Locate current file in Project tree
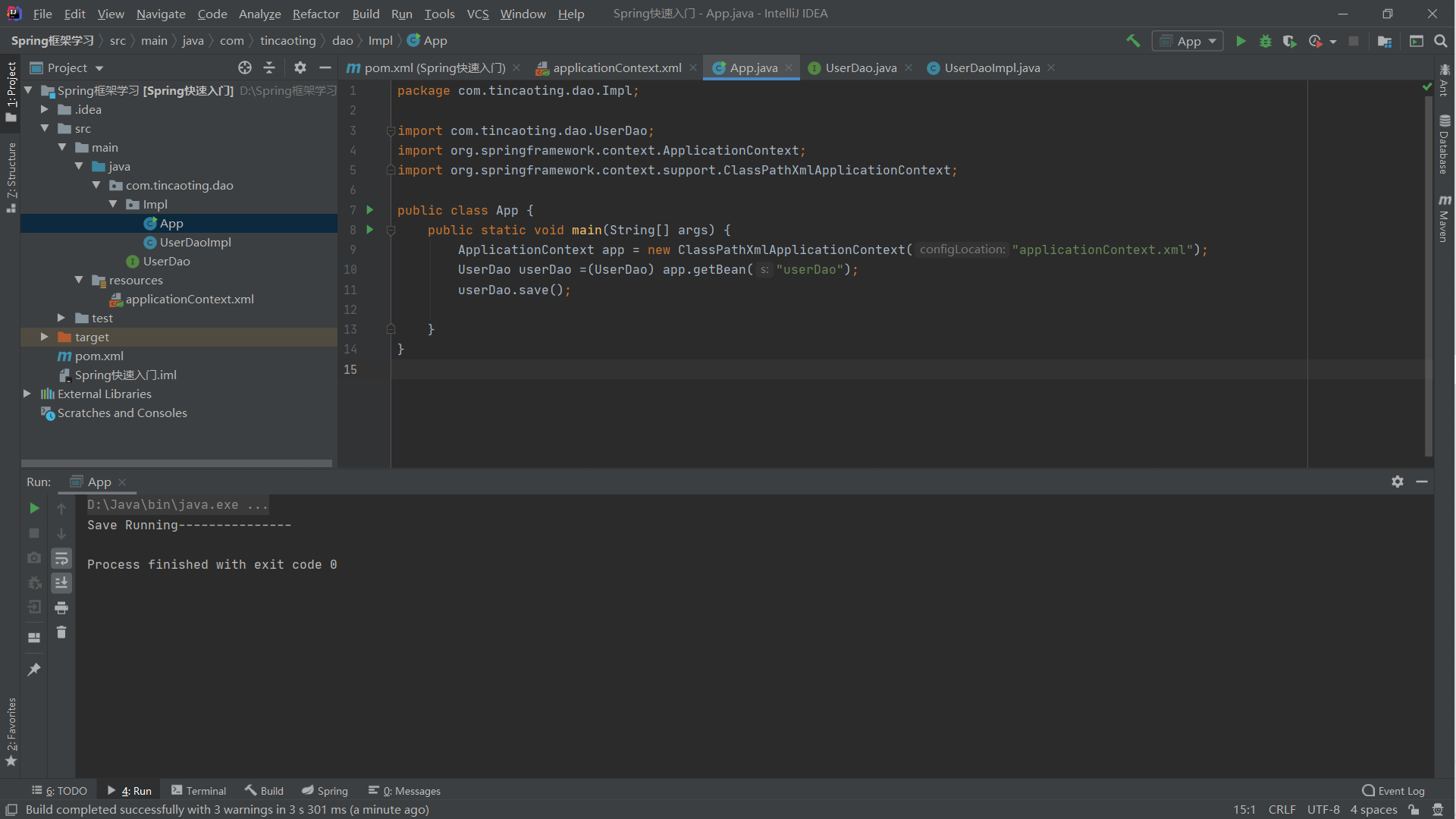Viewport: 1456px width, 819px height. click(244, 67)
